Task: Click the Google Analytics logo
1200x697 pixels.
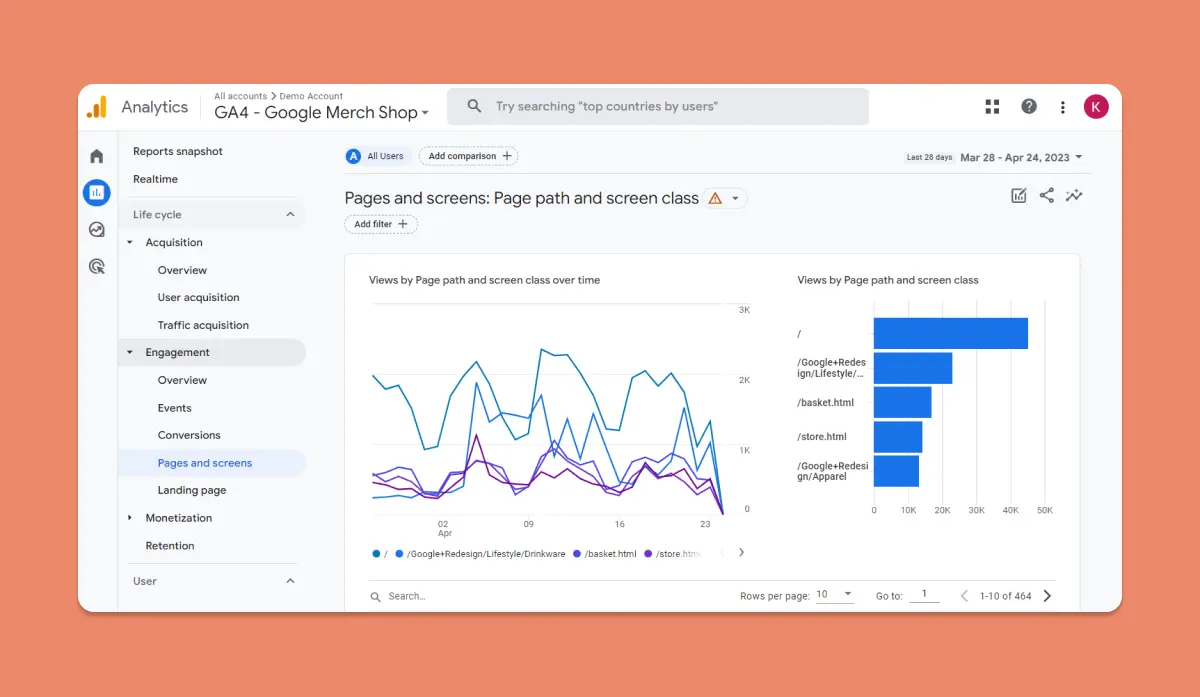Action: pos(97,107)
